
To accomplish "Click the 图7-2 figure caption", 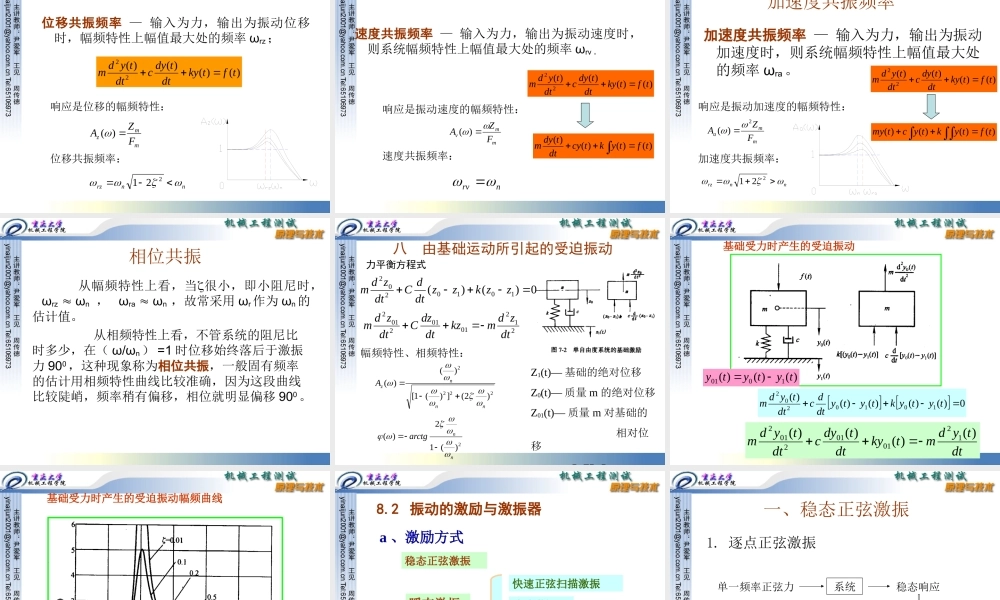I will pyautogui.click(x=596, y=349).
